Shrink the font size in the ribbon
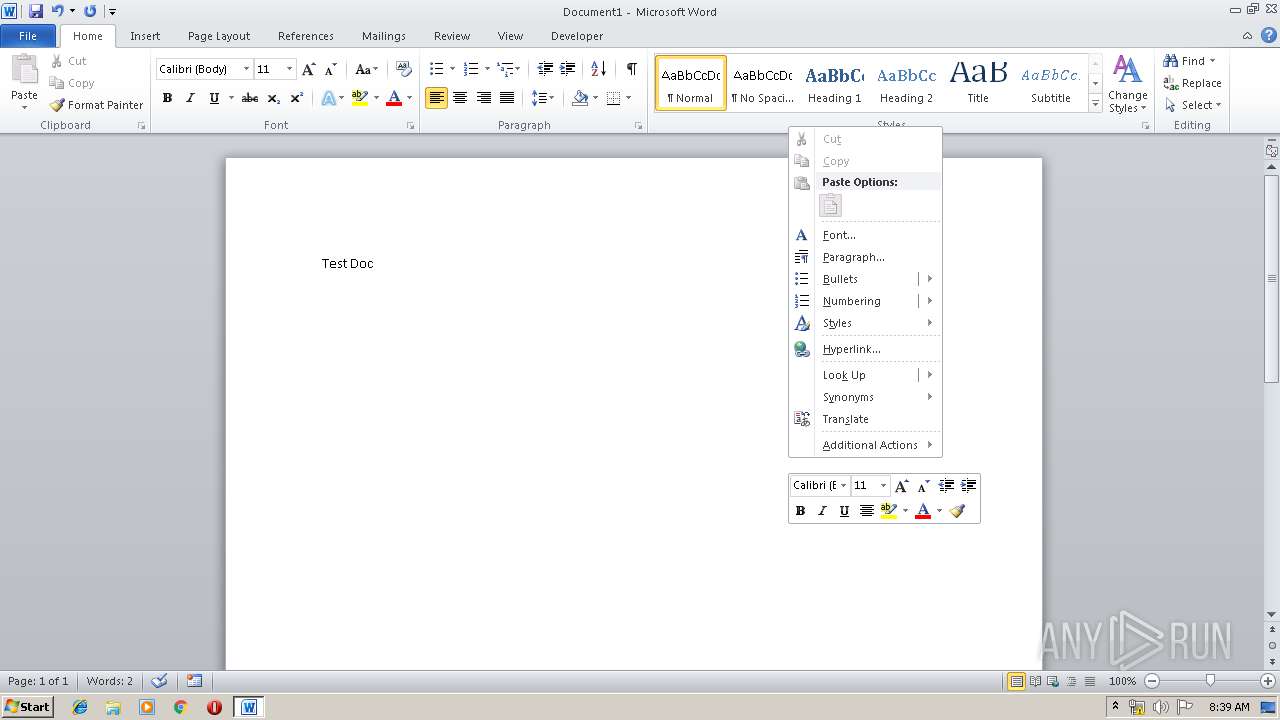Image resolution: width=1280 pixels, height=720 pixels. click(x=331, y=69)
